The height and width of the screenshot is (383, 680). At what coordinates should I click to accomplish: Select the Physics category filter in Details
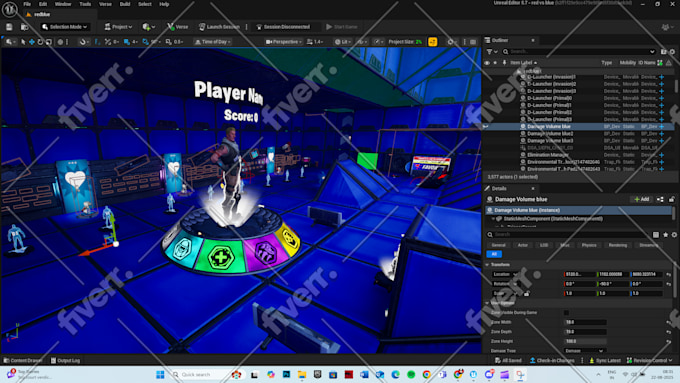[589, 246]
